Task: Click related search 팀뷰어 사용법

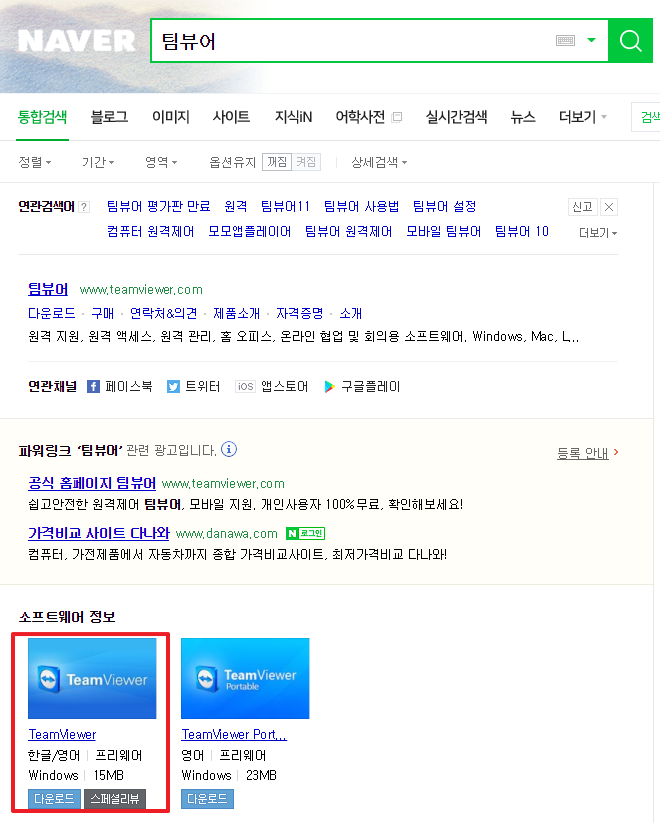Action: coord(361,206)
